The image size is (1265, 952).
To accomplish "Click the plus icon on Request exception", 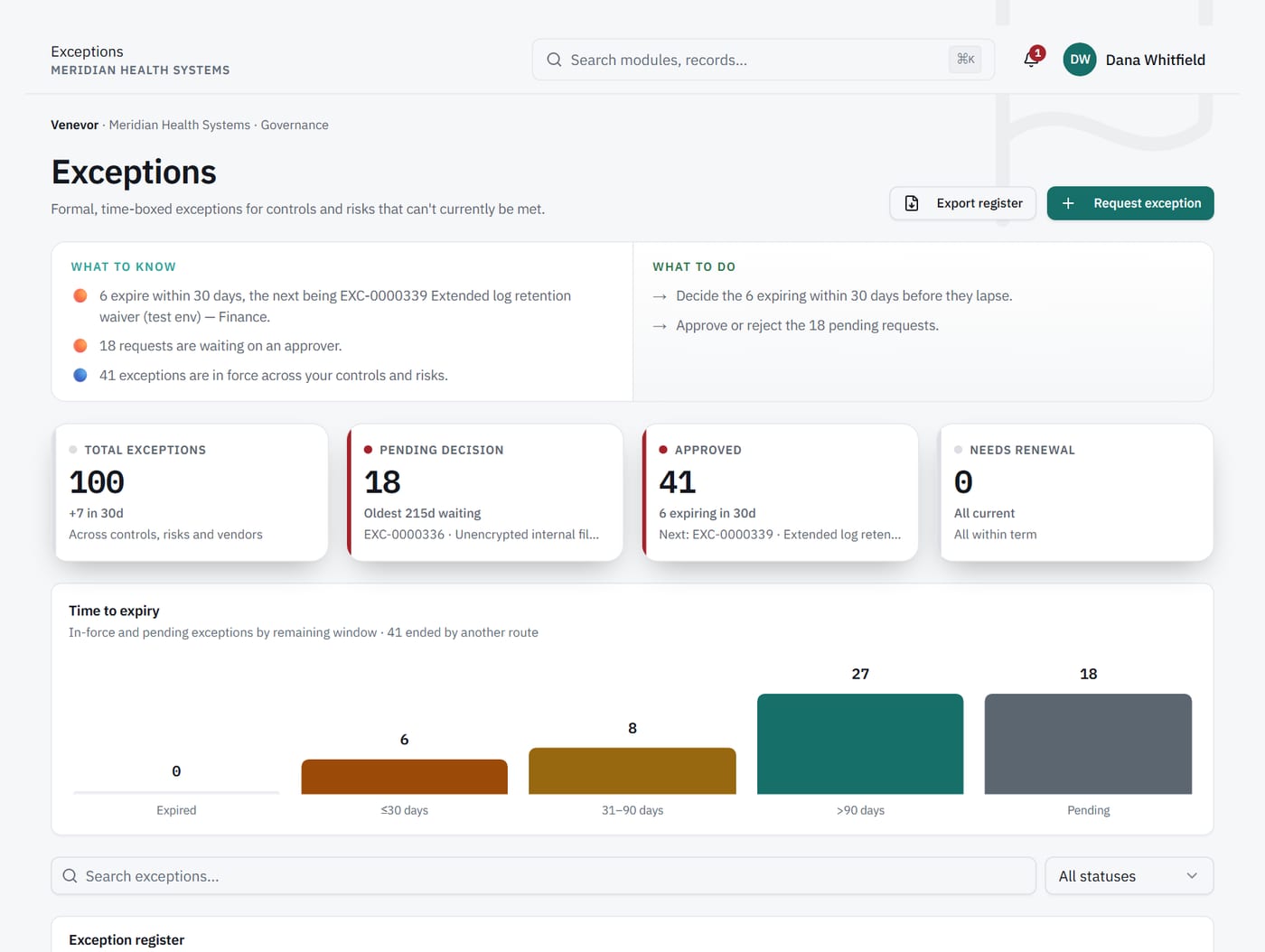I will click(1068, 203).
